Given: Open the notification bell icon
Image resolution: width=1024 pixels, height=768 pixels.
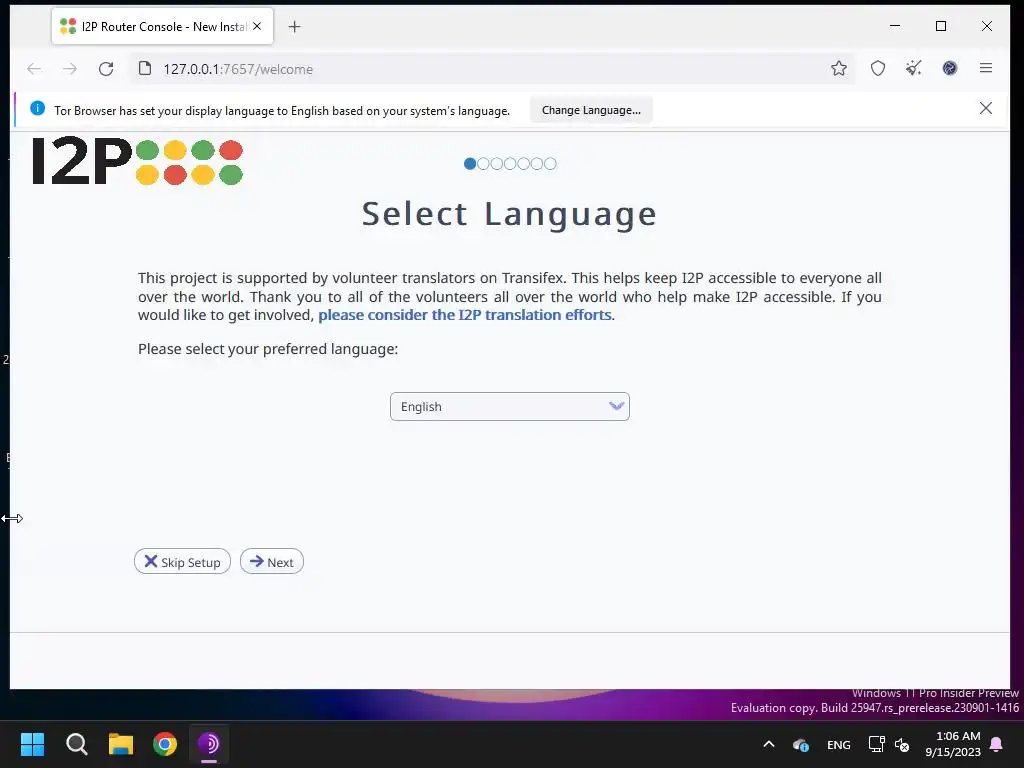Looking at the screenshot, I should coord(997,744).
